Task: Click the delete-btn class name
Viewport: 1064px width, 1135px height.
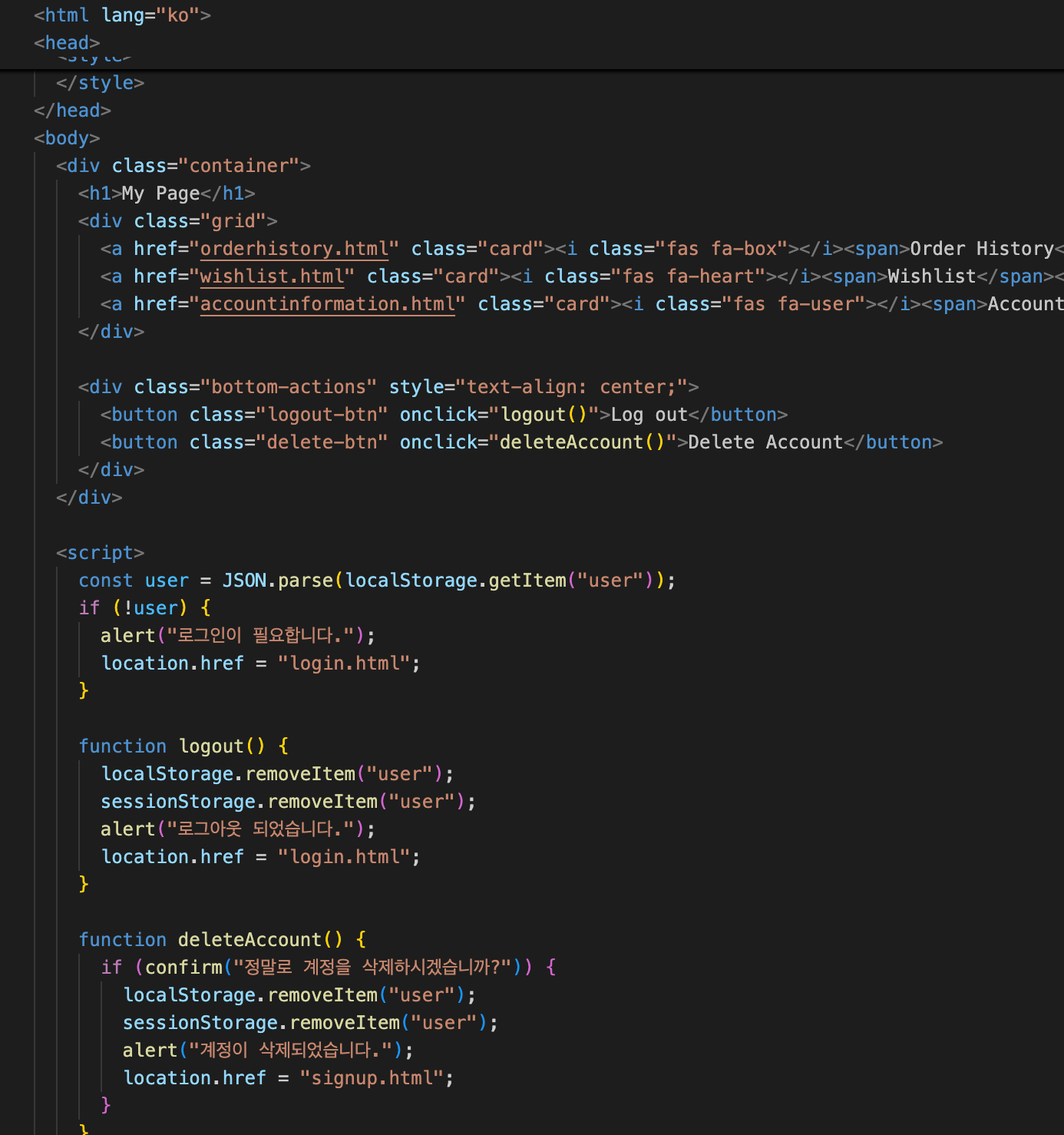Action: coord(322,442)
